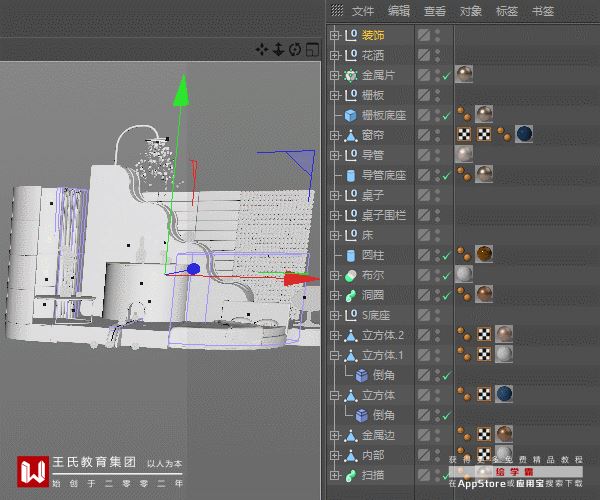Image resolution: width=600 pixels, height=500 pixels.
Task: Open the 标签 menu
Action: tap(507, 11)
